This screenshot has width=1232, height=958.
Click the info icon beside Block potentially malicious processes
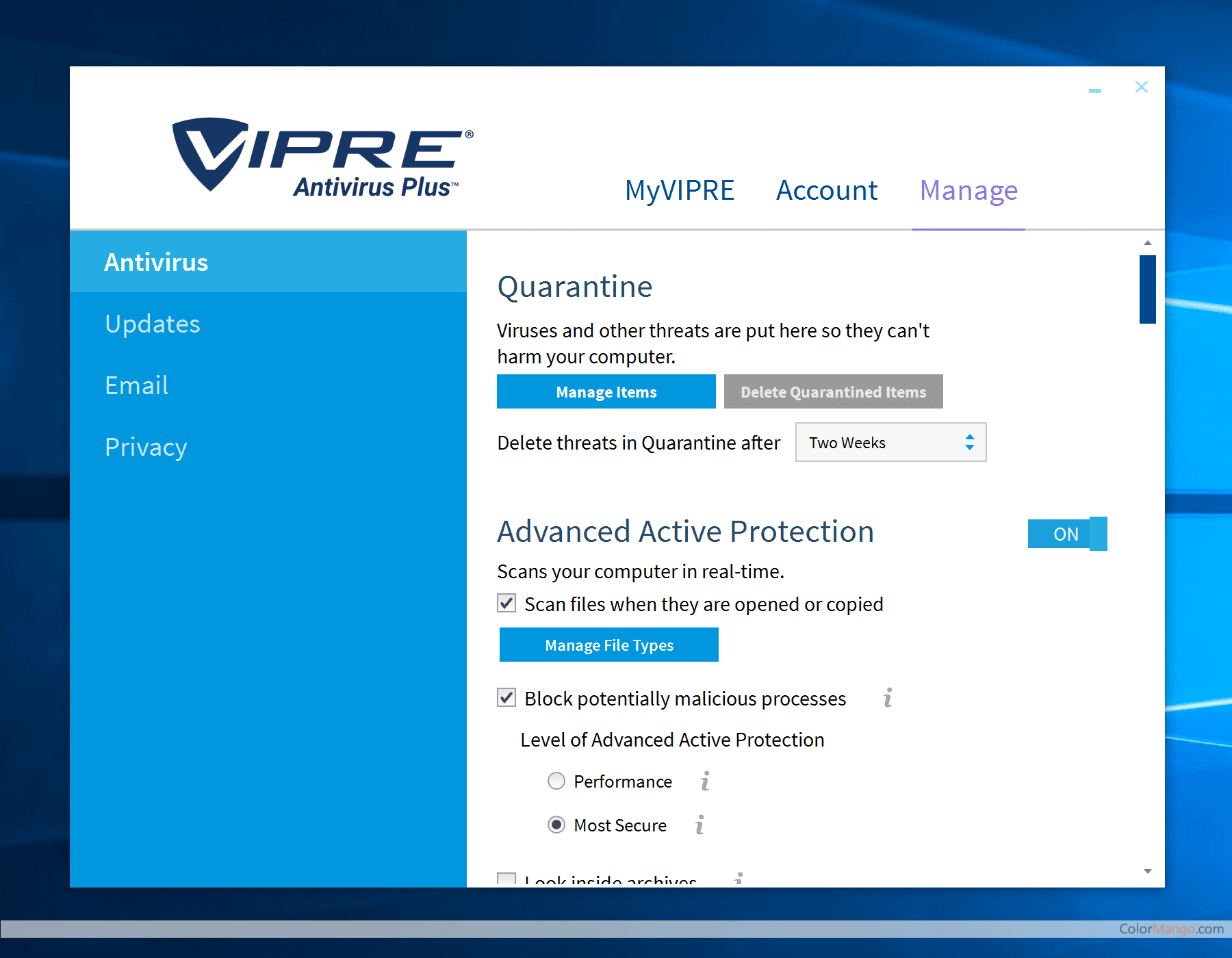tap(888, 698)
